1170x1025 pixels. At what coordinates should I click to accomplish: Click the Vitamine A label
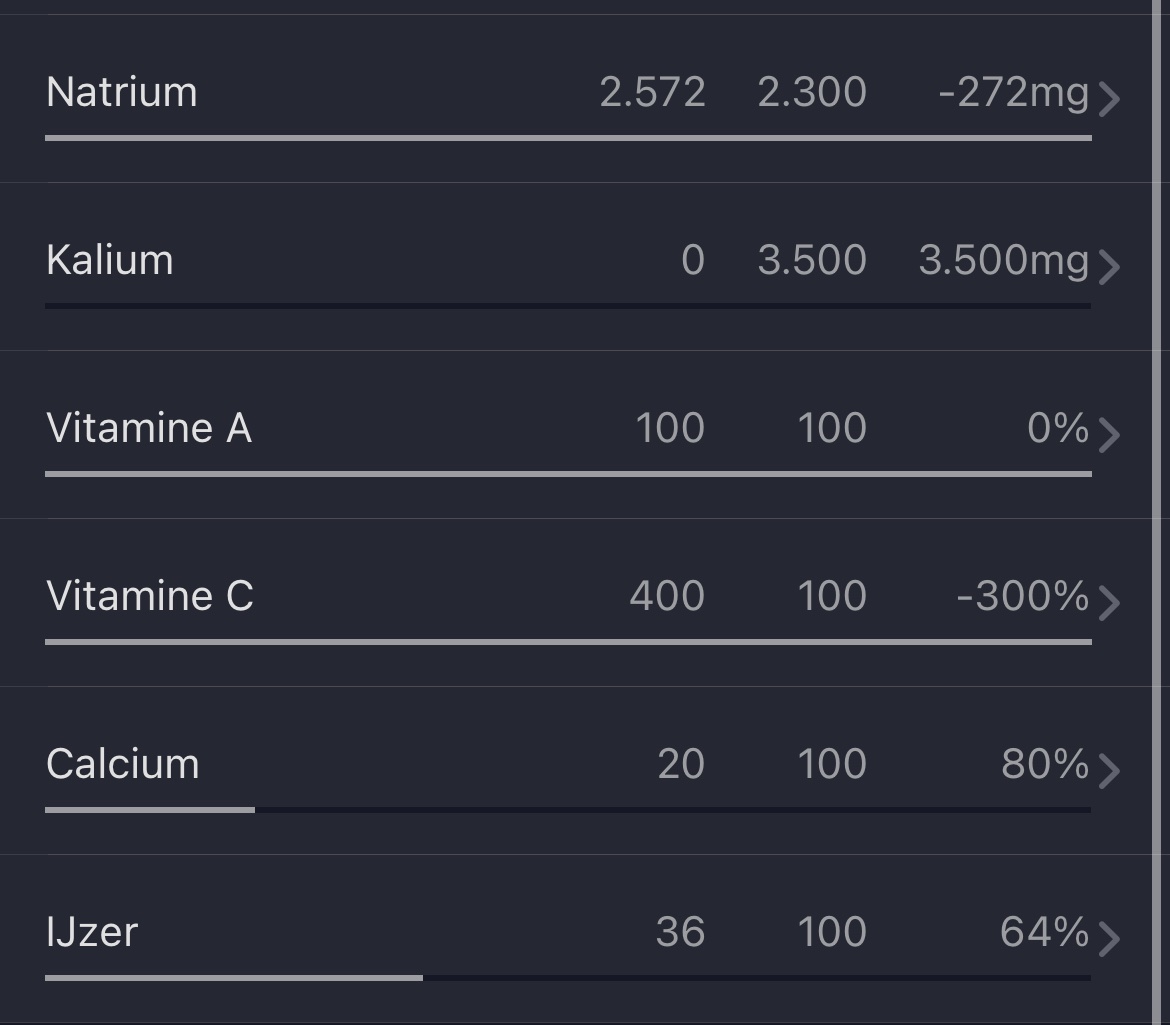point(149,428)
